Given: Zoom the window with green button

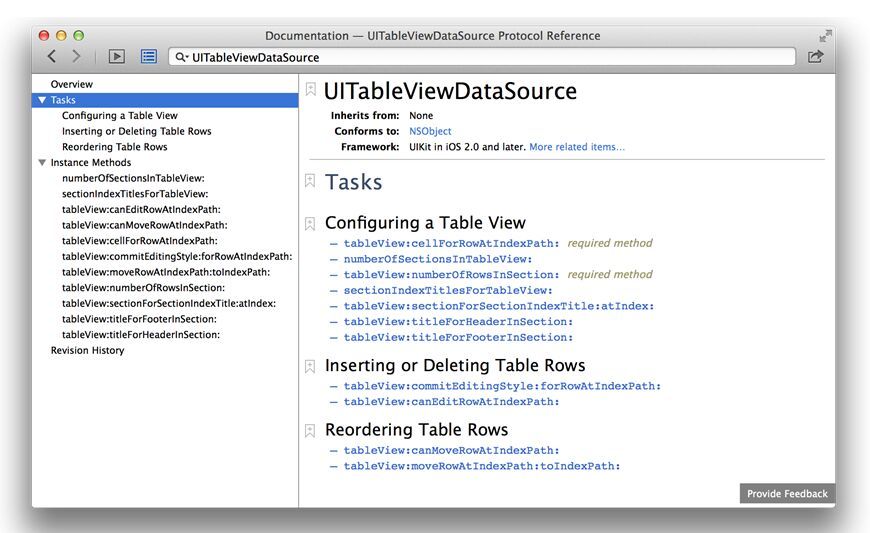Looking at the screenshot, I should click(79, 35).
